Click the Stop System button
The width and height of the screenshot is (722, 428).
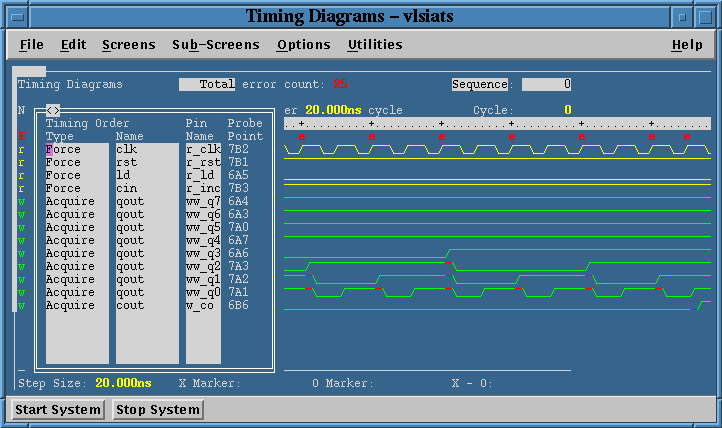coord(157,410)
